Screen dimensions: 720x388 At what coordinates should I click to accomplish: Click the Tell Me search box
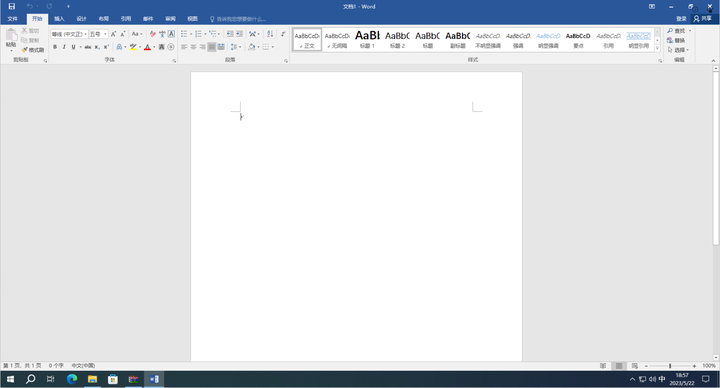[238, 19]
